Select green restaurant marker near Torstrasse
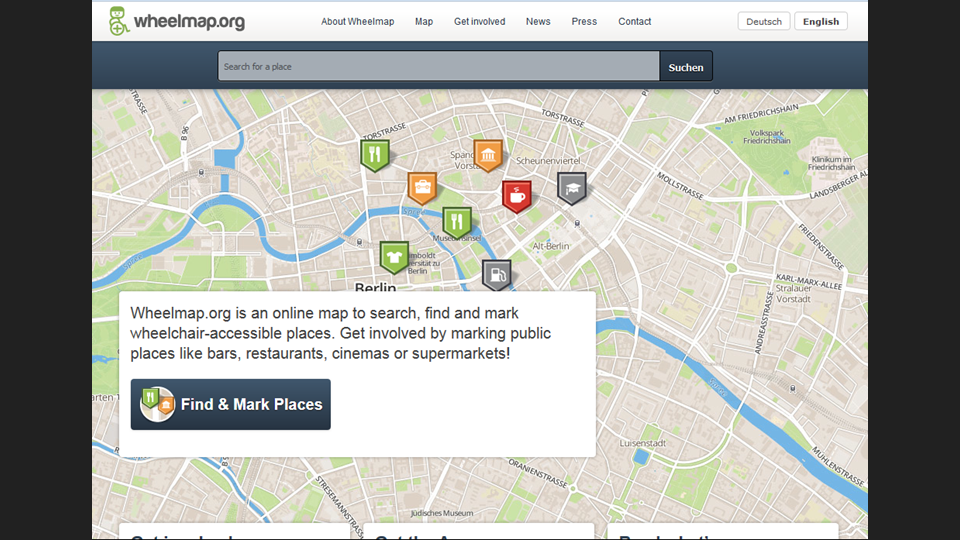960x540 pixels. (375, 155)
